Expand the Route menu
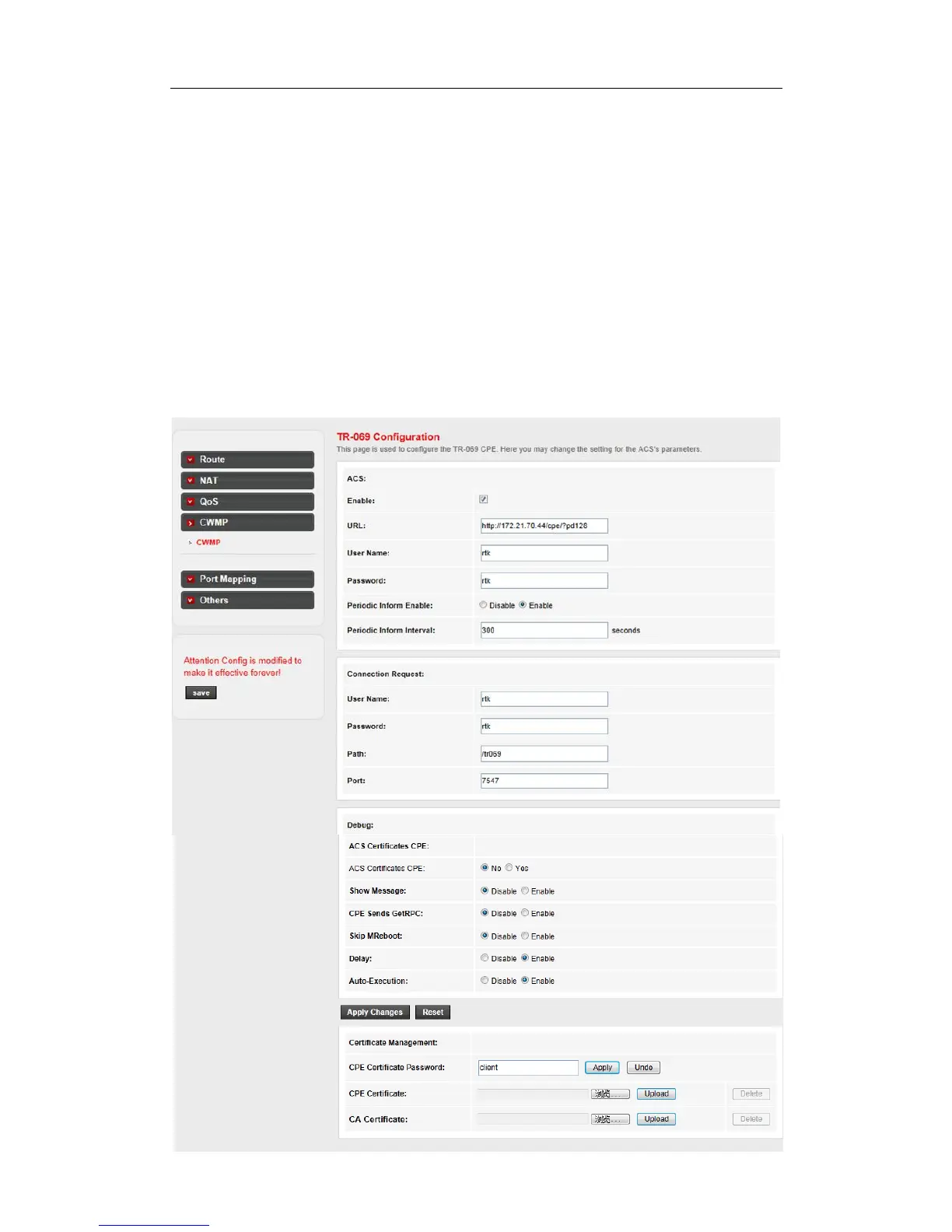 [247, 460]
